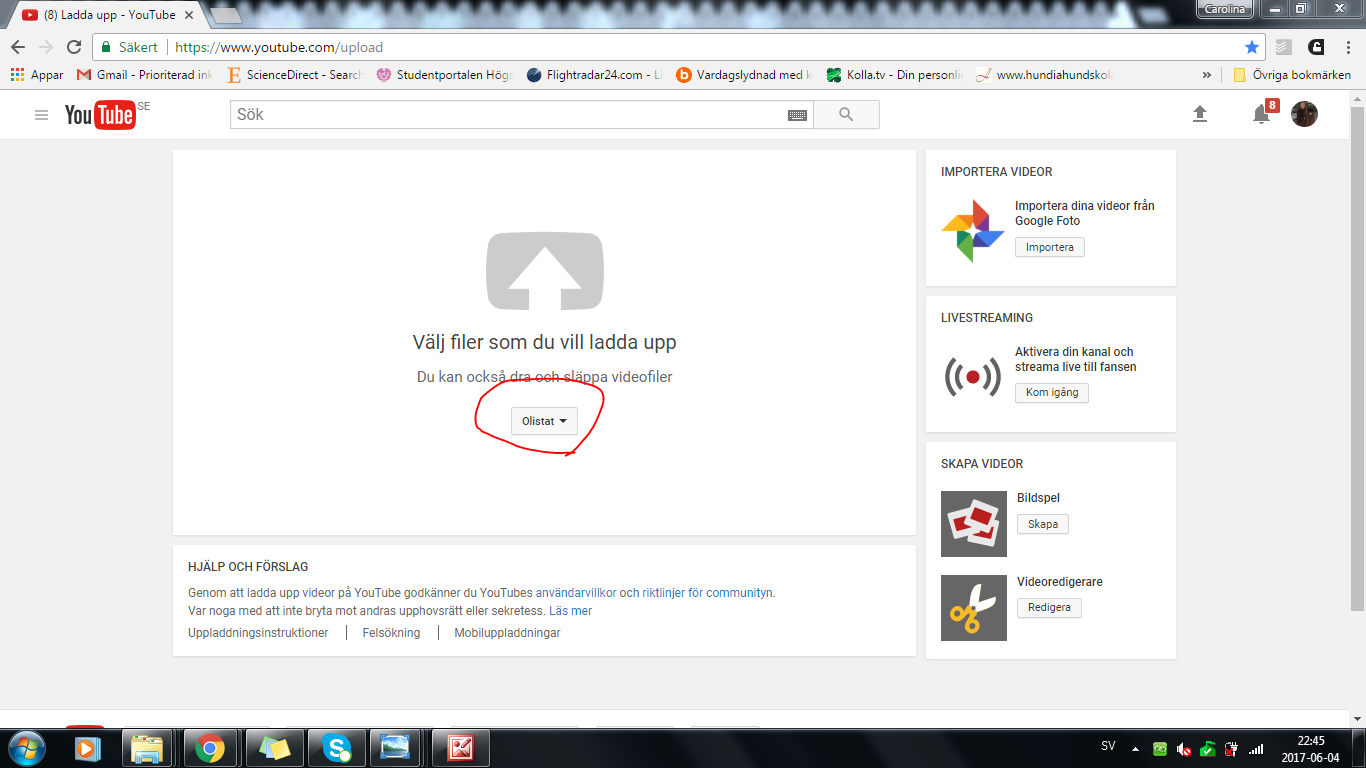Open the photo viewer taskbar icon
The width and height of the screenshot is (1366, 768).
[395, 748]
